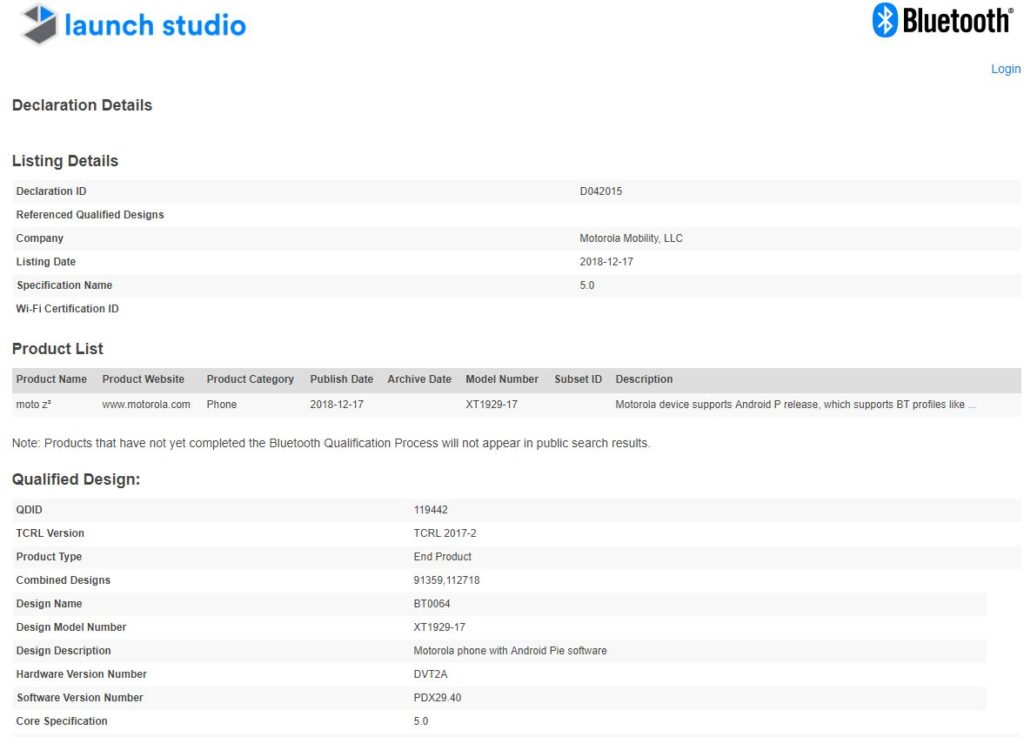Image resolution: width=1024 pixels, height=737 pixels.
Task: Click the www.motorola.com website cell
Action: (x=146, y=405)
